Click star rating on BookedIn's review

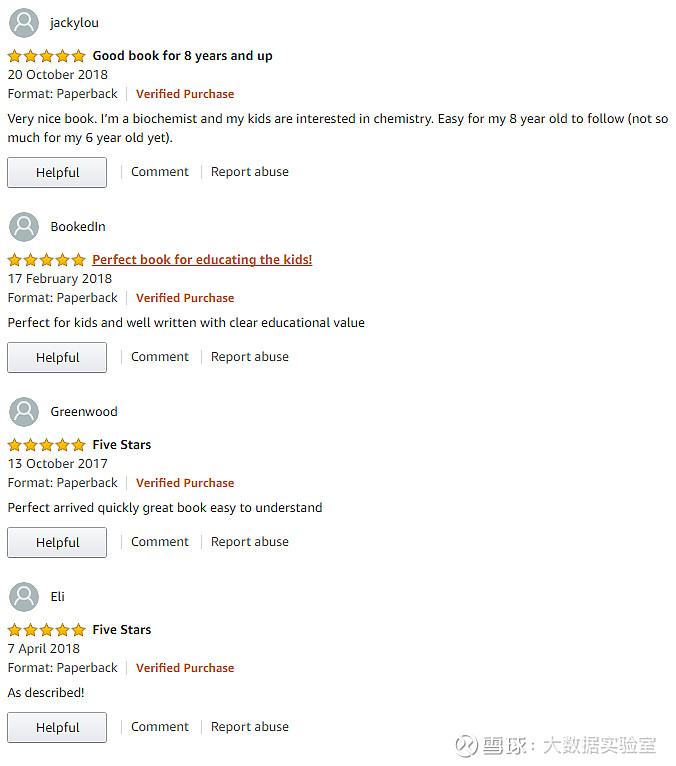47,260
